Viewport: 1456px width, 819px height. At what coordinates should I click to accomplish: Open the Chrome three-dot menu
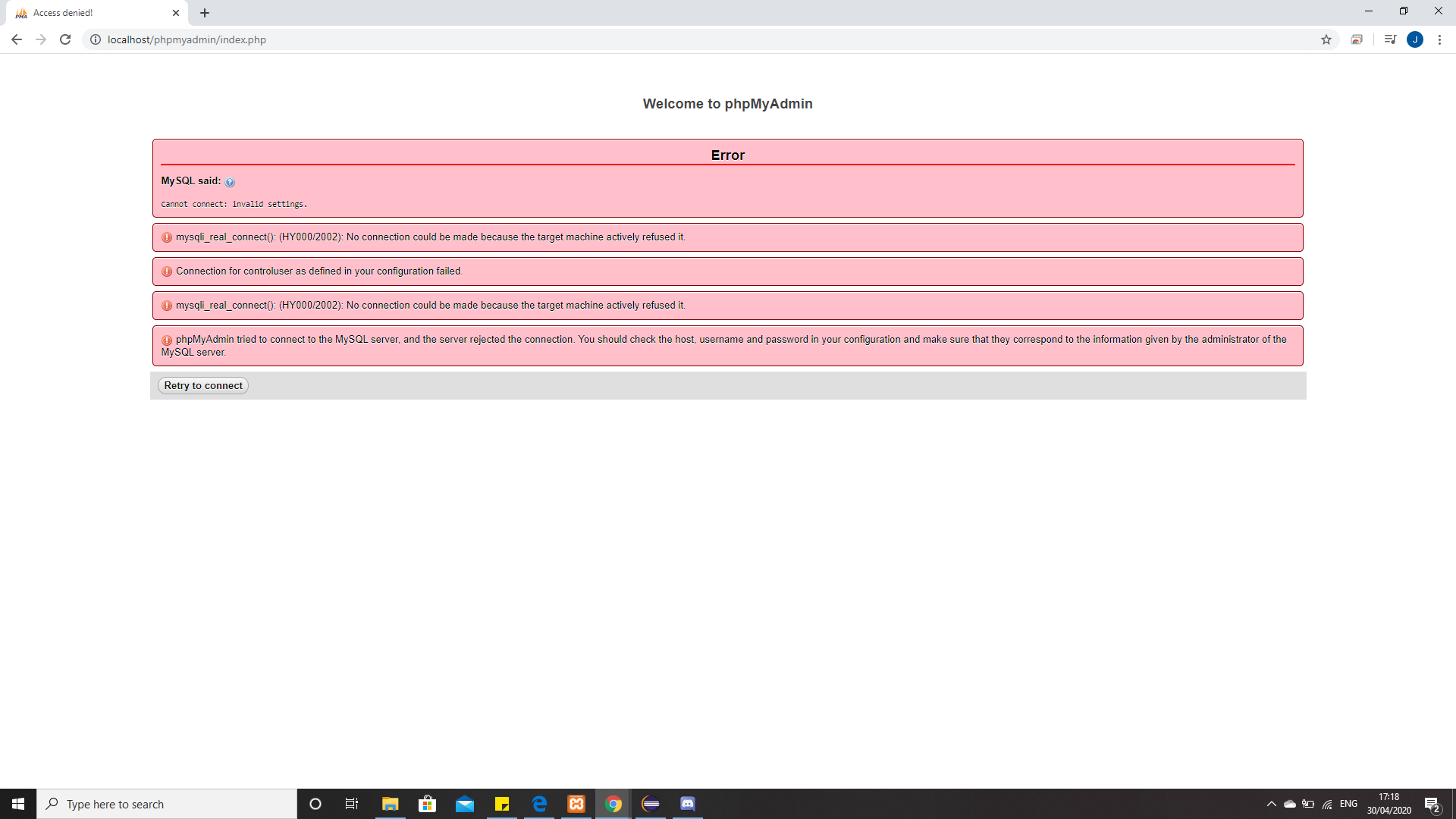point(1439,39)
